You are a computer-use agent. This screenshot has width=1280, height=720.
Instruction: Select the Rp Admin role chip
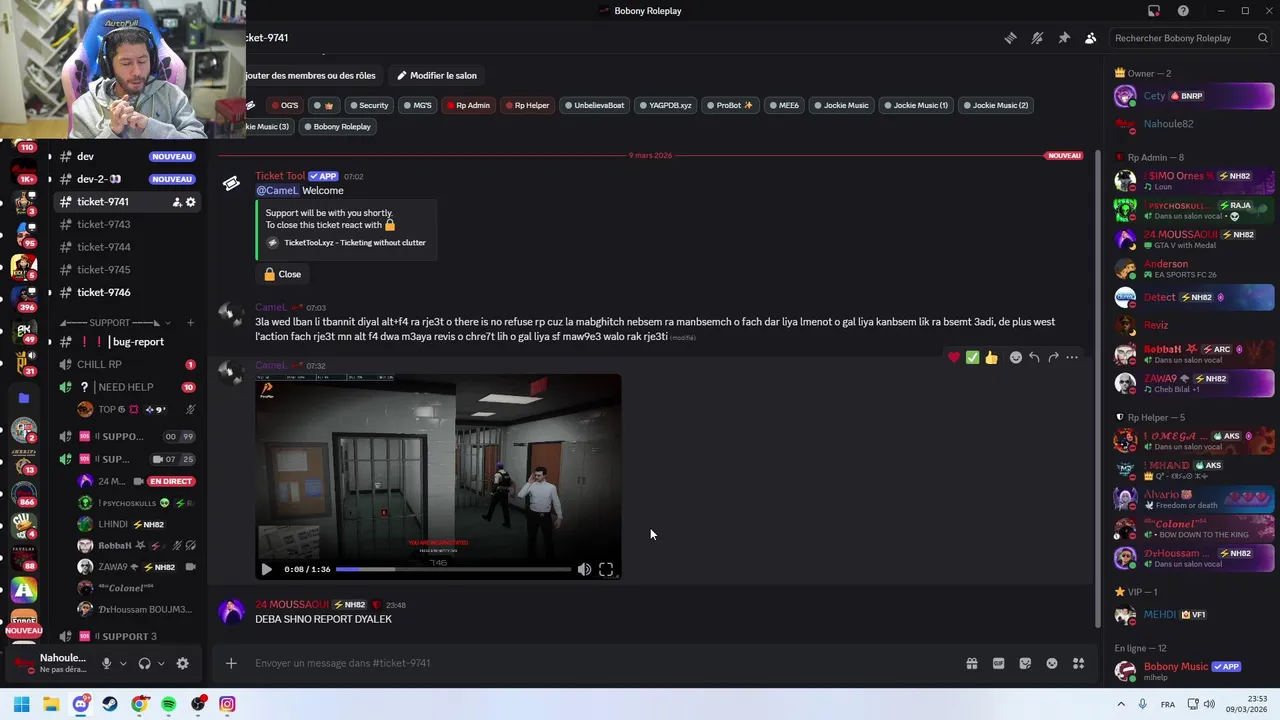(468, 105)
